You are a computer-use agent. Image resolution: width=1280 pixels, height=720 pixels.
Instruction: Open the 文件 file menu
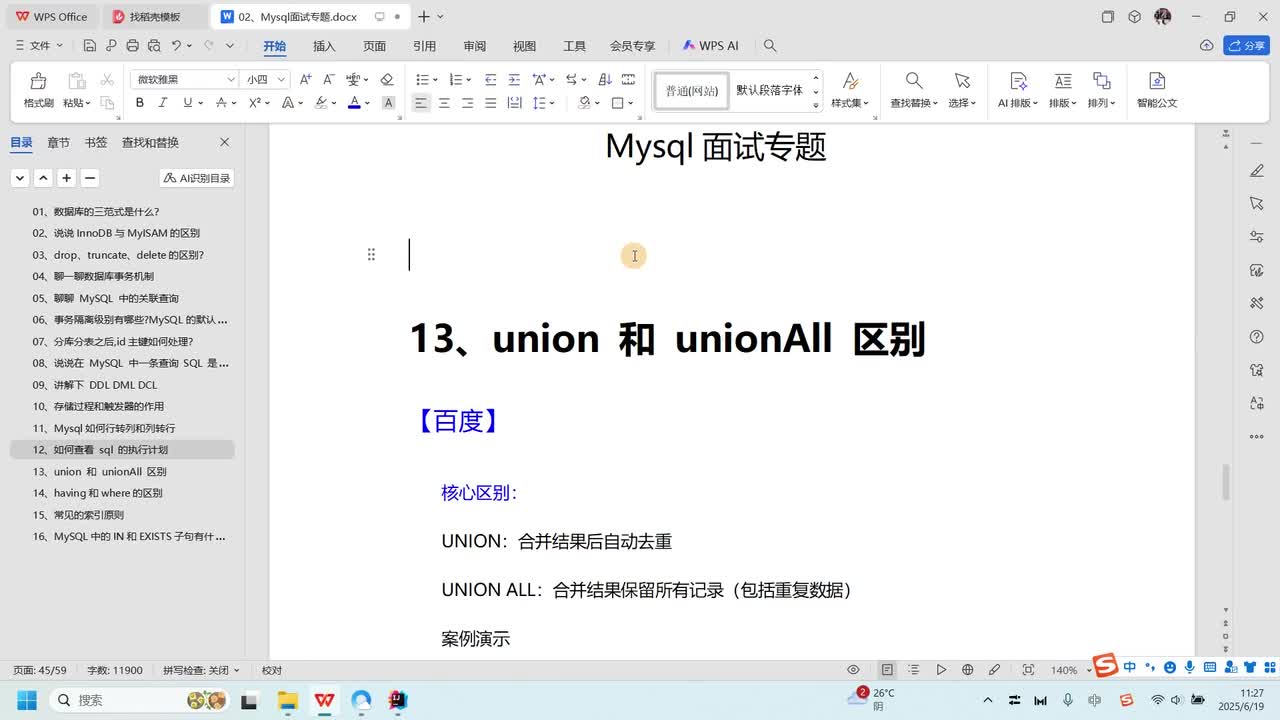(x=40, y=46)
